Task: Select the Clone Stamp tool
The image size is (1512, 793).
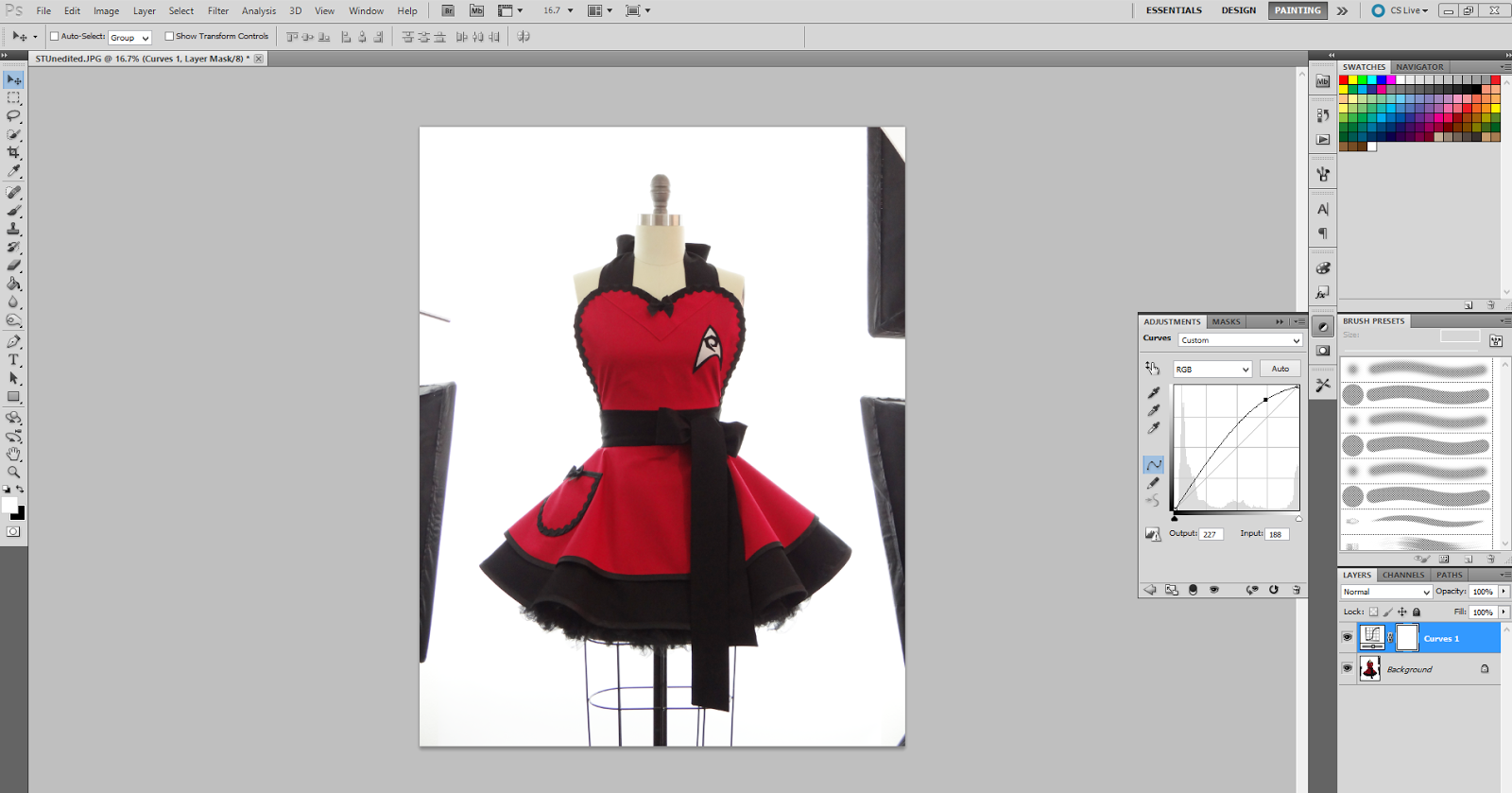Action: tap(13, 229)
